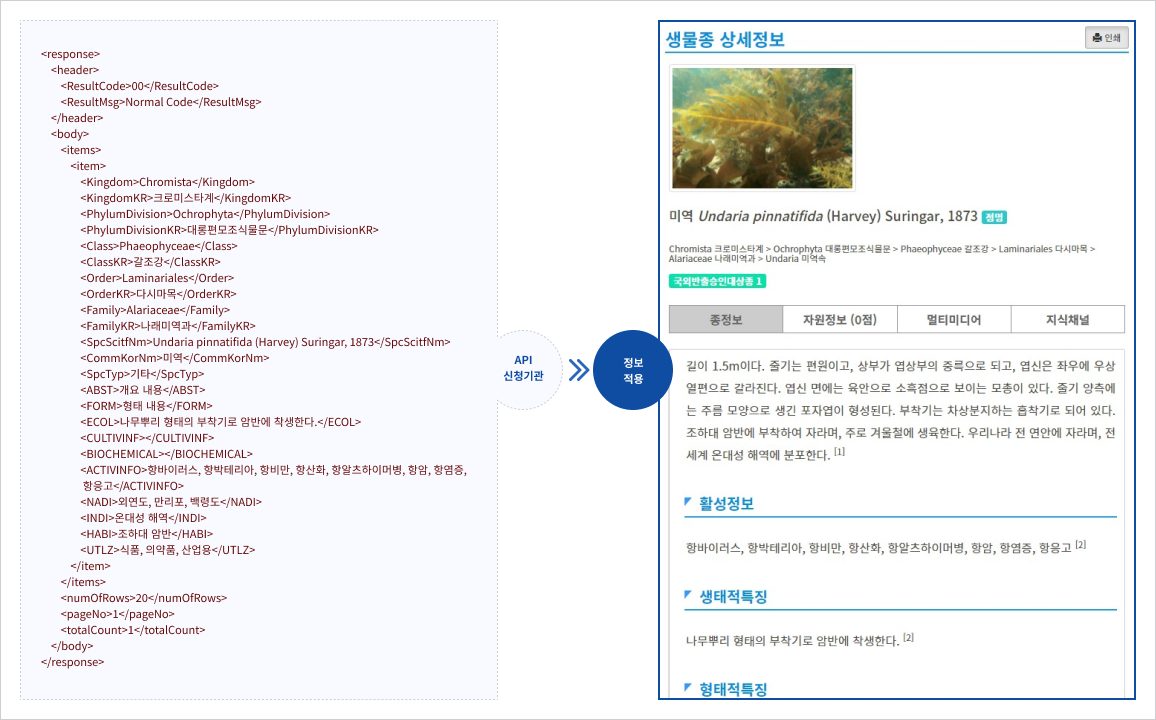Click the <CommKorNm>미역 XML line
This screenshot has height=720, width=1156.
coord(175,358)
